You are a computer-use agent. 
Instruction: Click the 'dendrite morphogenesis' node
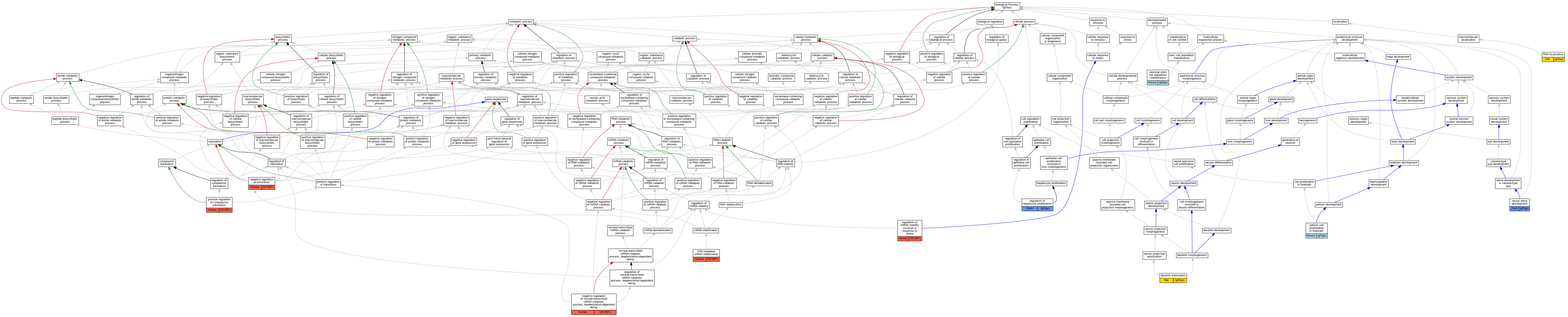click(1192, 255)
